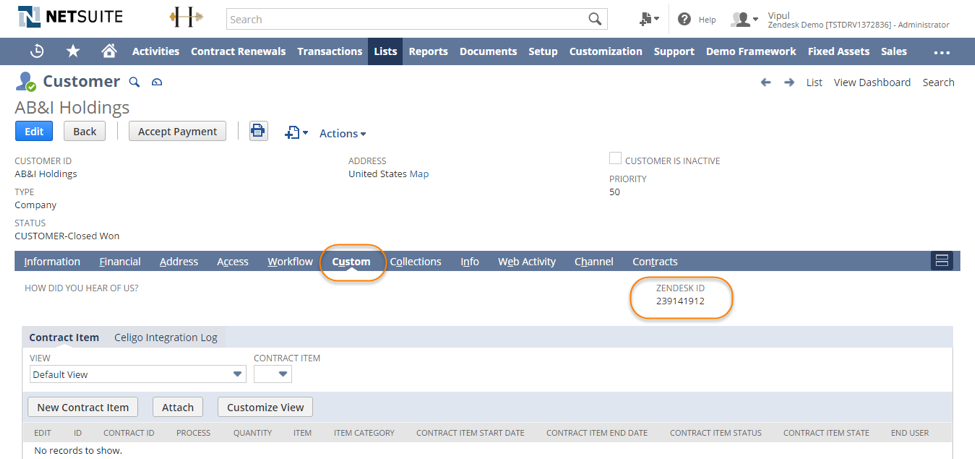Viewport: 975px width, 459px height.
Task: Open the Celigo Integration Log tab
Action: pyautogui.click(x=166, y=337)
